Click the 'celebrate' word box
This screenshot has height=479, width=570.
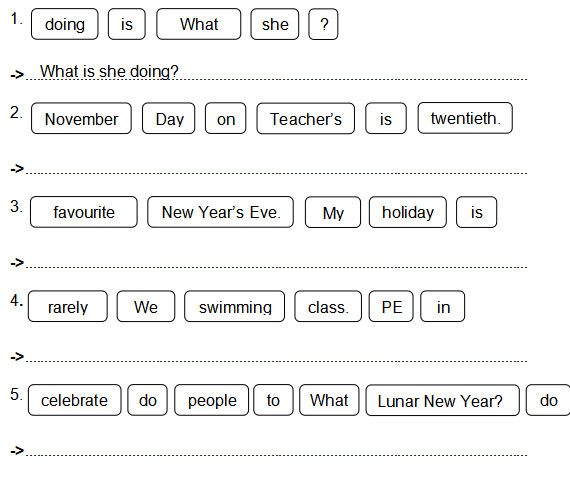(x=75, y=400)
